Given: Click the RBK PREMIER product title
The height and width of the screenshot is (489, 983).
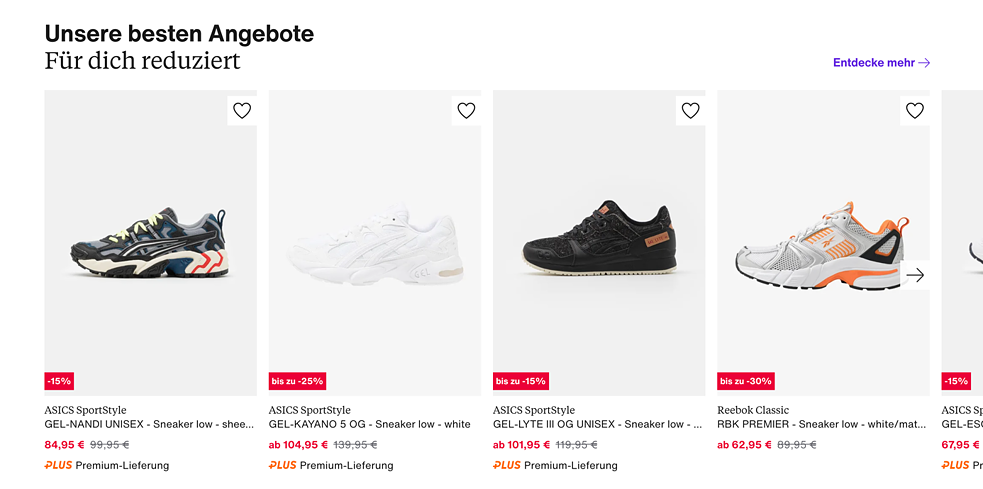Looking at the screenshot, I should click(821, 424).
